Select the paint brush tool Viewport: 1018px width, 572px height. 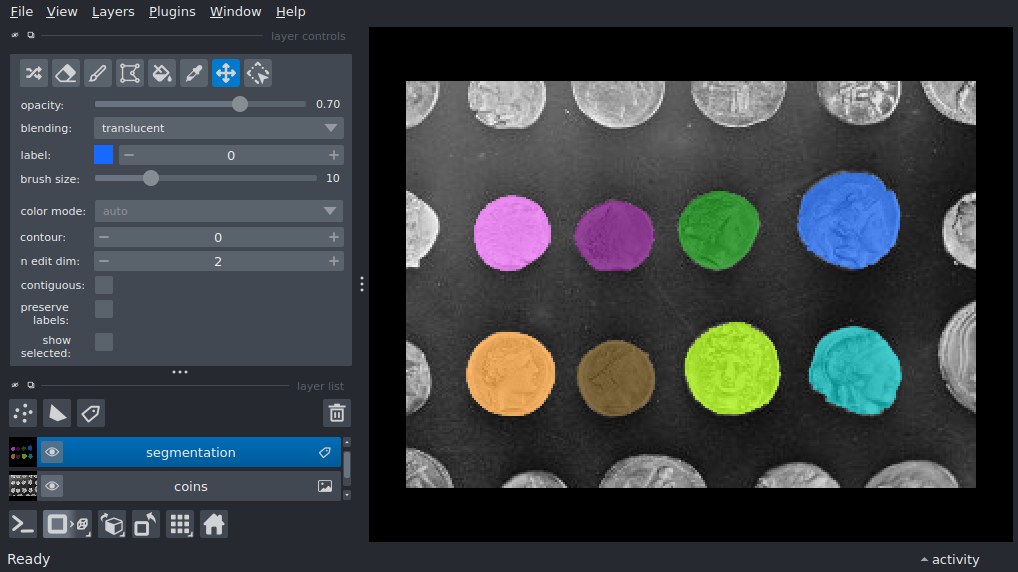pos(97,73)
